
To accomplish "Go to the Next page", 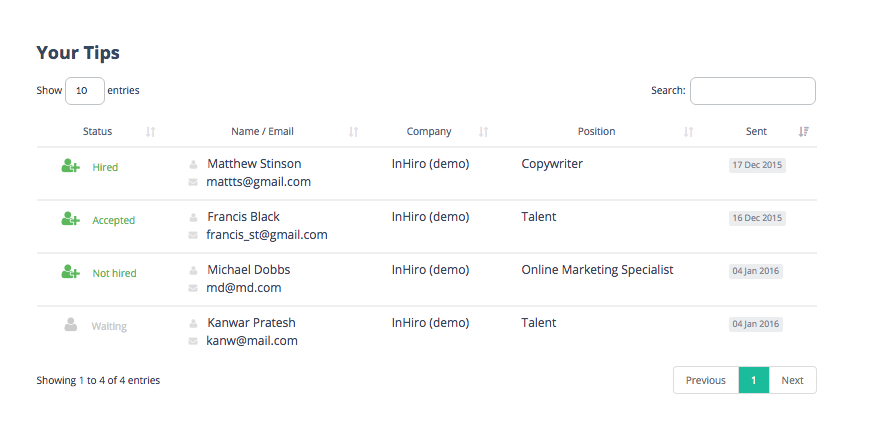I will click(x=792, y=380).
